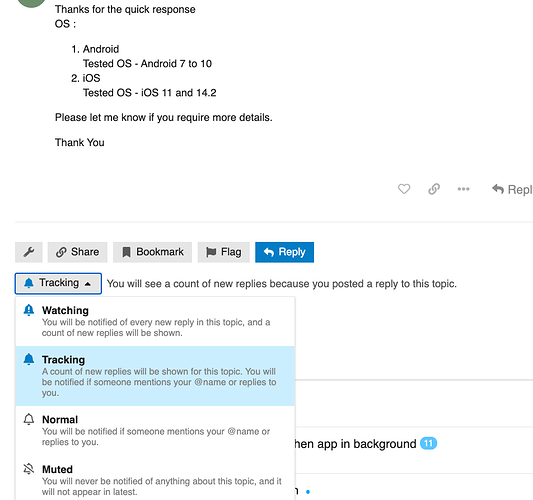Bookmark this topic
This screenshot has height=500, width=533.
(152, 252)
